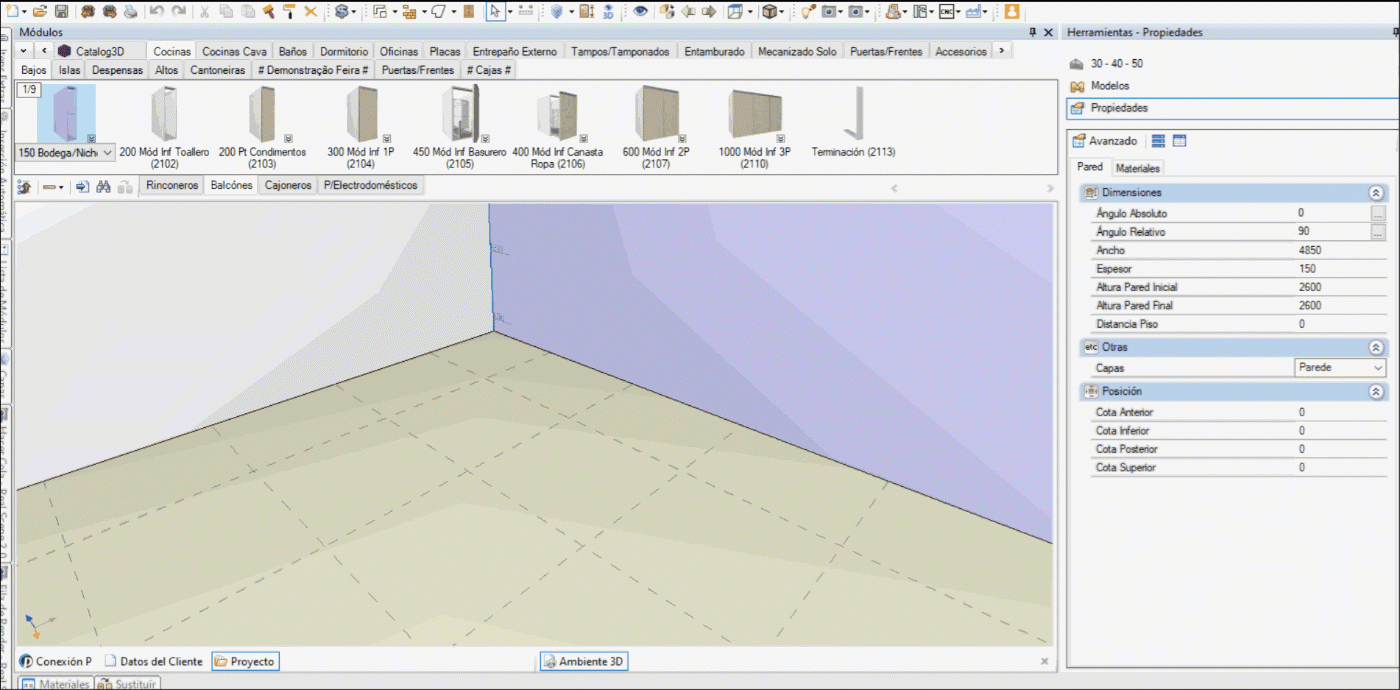Open the 150 Bodega/Nicho dropdown

click(x=107, y=152)
